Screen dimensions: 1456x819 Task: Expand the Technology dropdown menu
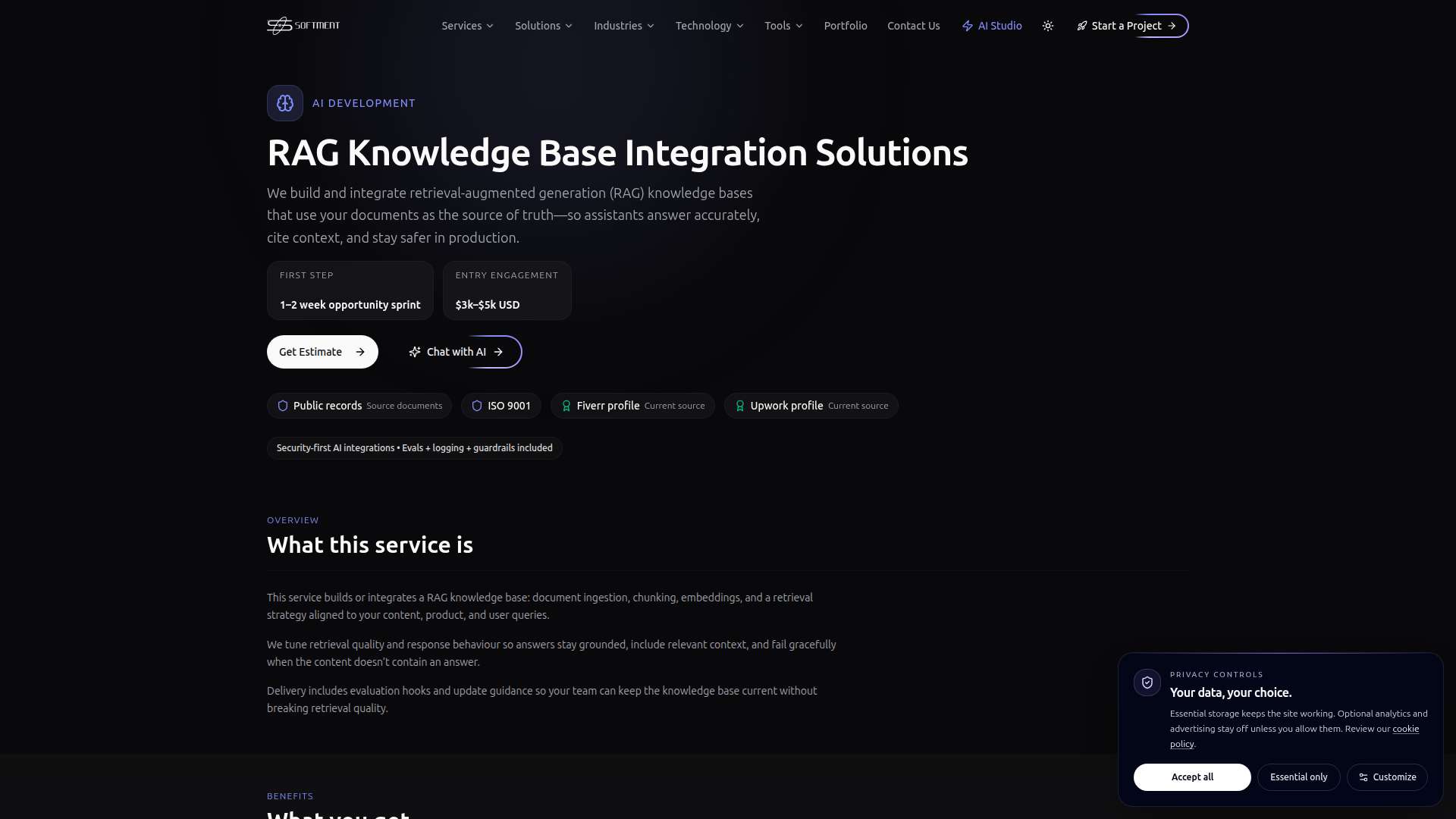click(x=710, y=26)
